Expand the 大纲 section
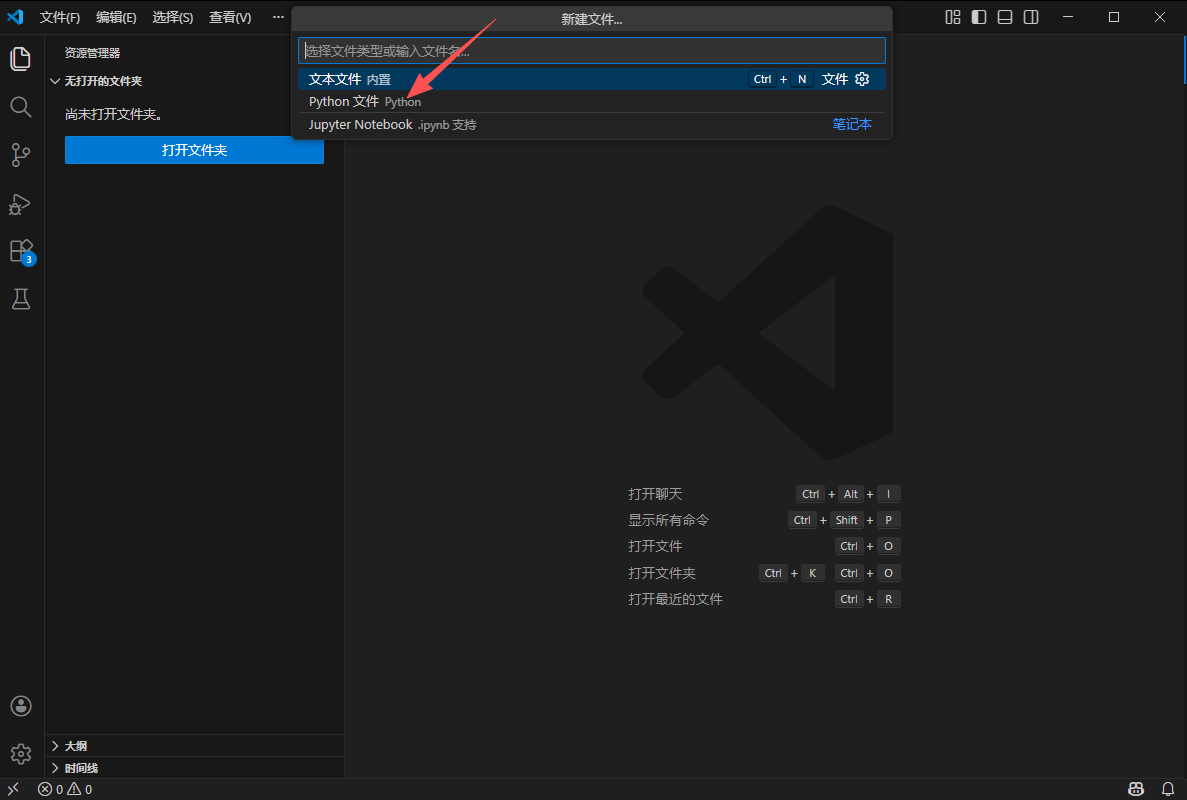Screen dimensions: 1187x800 [75, 746]
